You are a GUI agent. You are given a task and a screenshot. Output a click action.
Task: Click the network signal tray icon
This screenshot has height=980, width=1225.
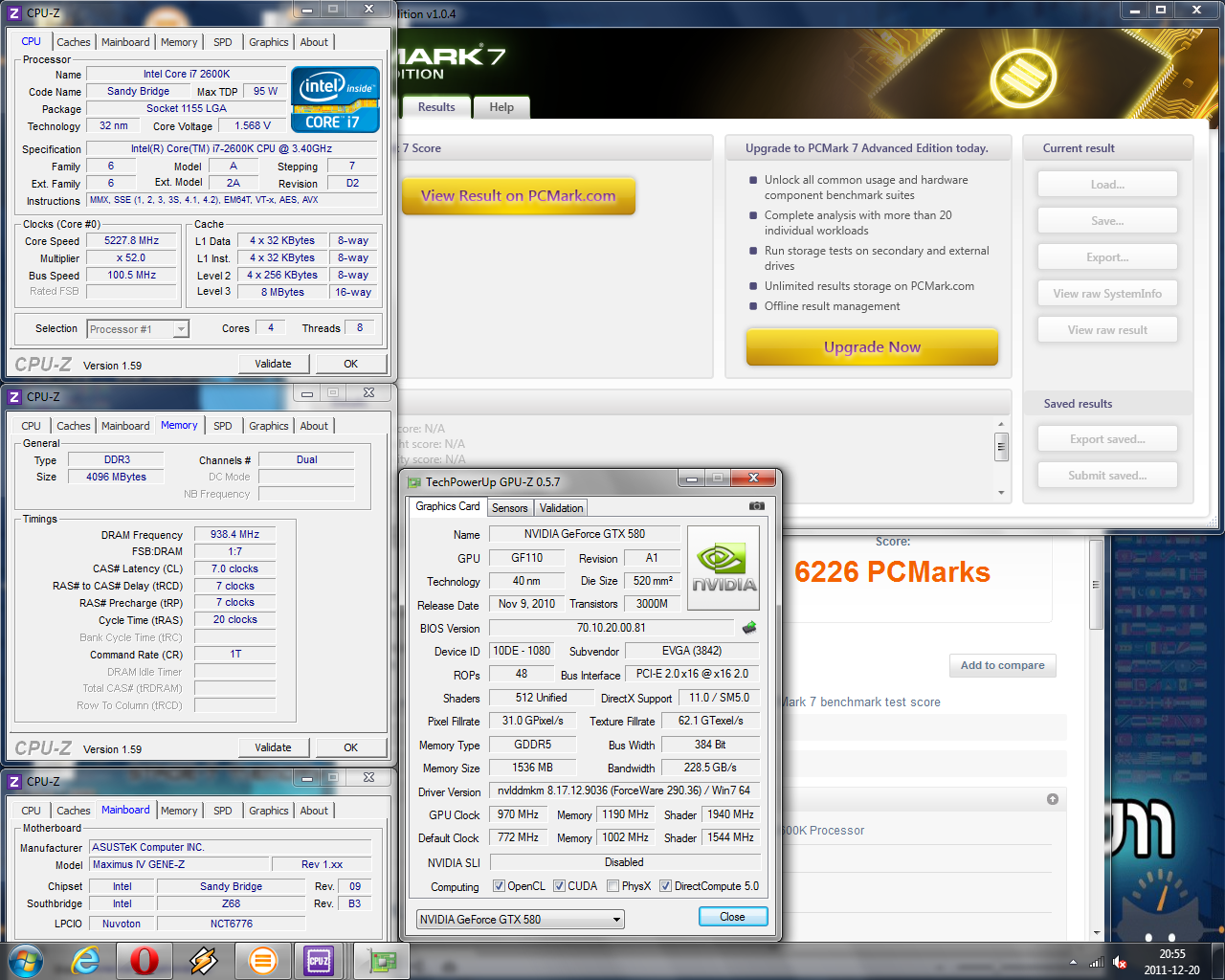coord(1097,963)
